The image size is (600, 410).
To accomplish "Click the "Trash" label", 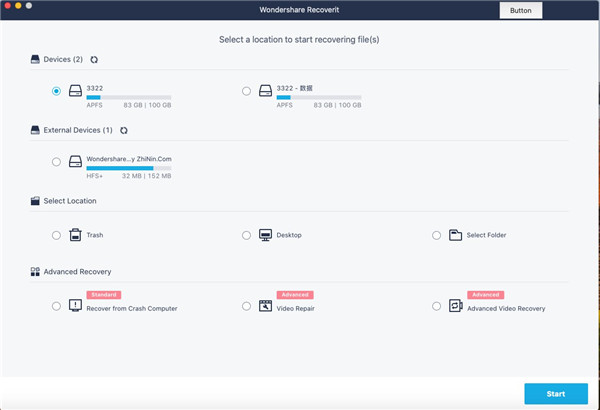I will point(95,235).
